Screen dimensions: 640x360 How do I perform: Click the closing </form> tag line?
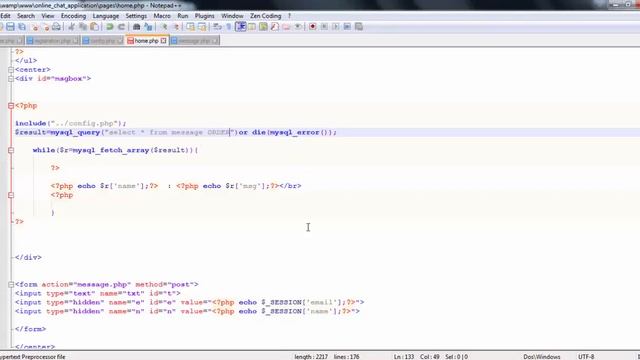30,329
